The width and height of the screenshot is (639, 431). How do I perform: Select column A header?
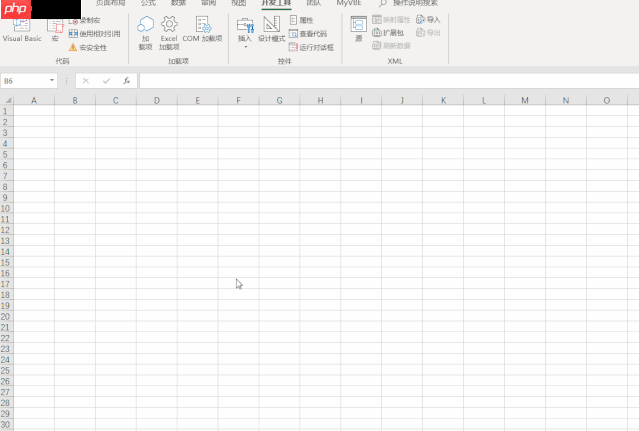pos(34,100)
